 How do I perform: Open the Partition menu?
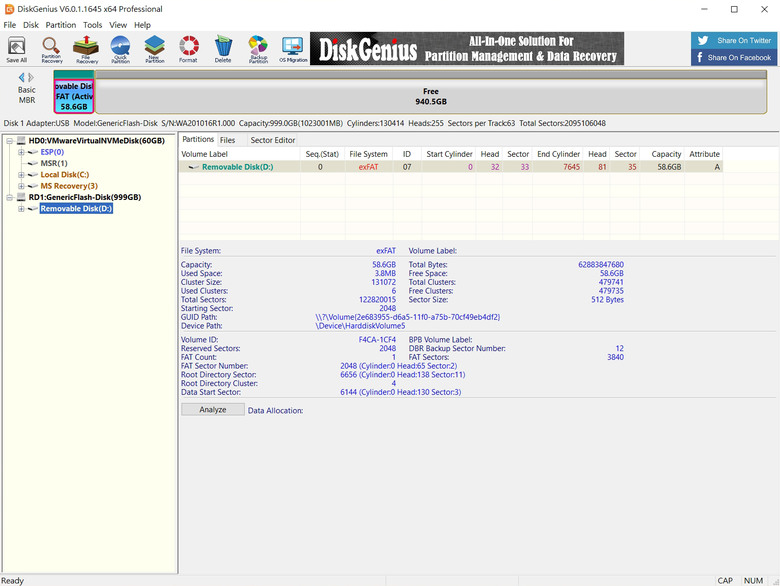[x=61, y=25]
